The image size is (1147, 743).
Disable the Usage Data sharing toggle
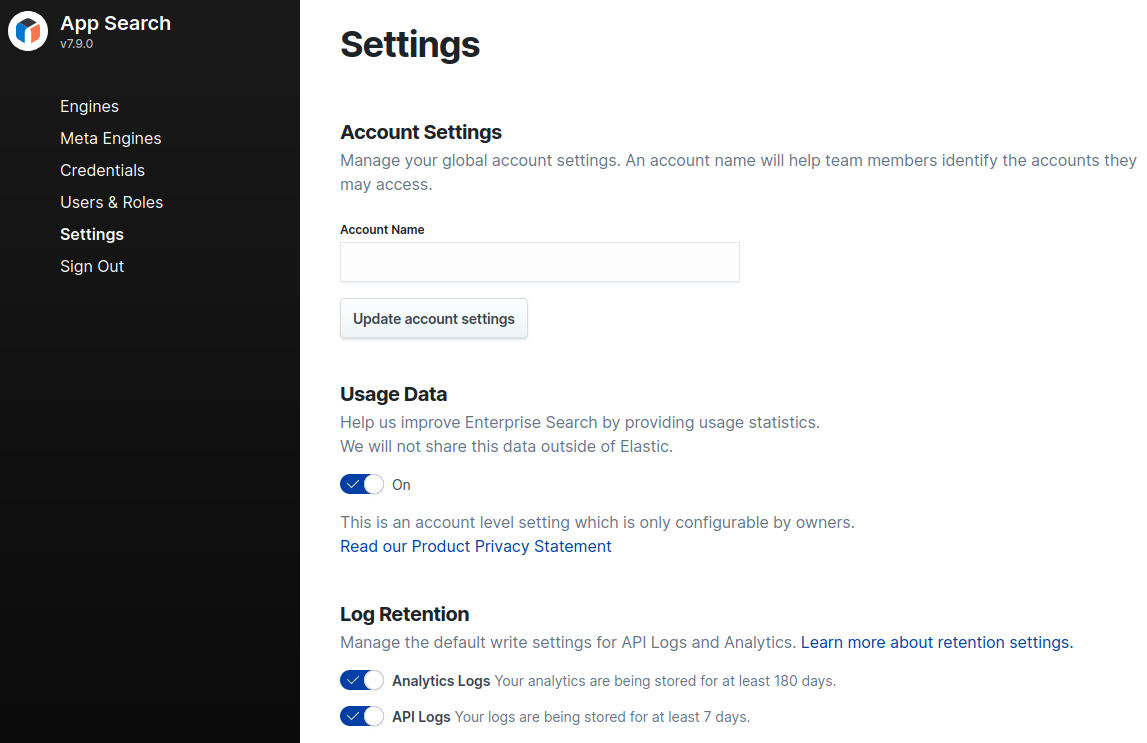[x=361, y=484]
